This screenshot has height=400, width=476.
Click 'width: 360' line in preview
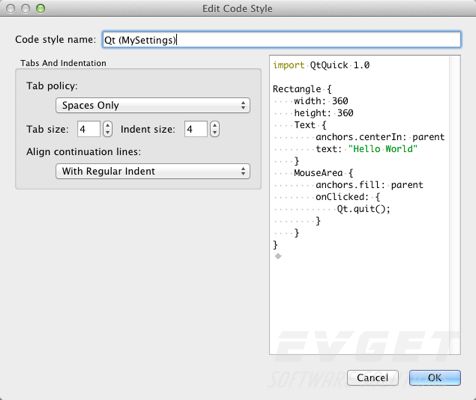(321, 101)
